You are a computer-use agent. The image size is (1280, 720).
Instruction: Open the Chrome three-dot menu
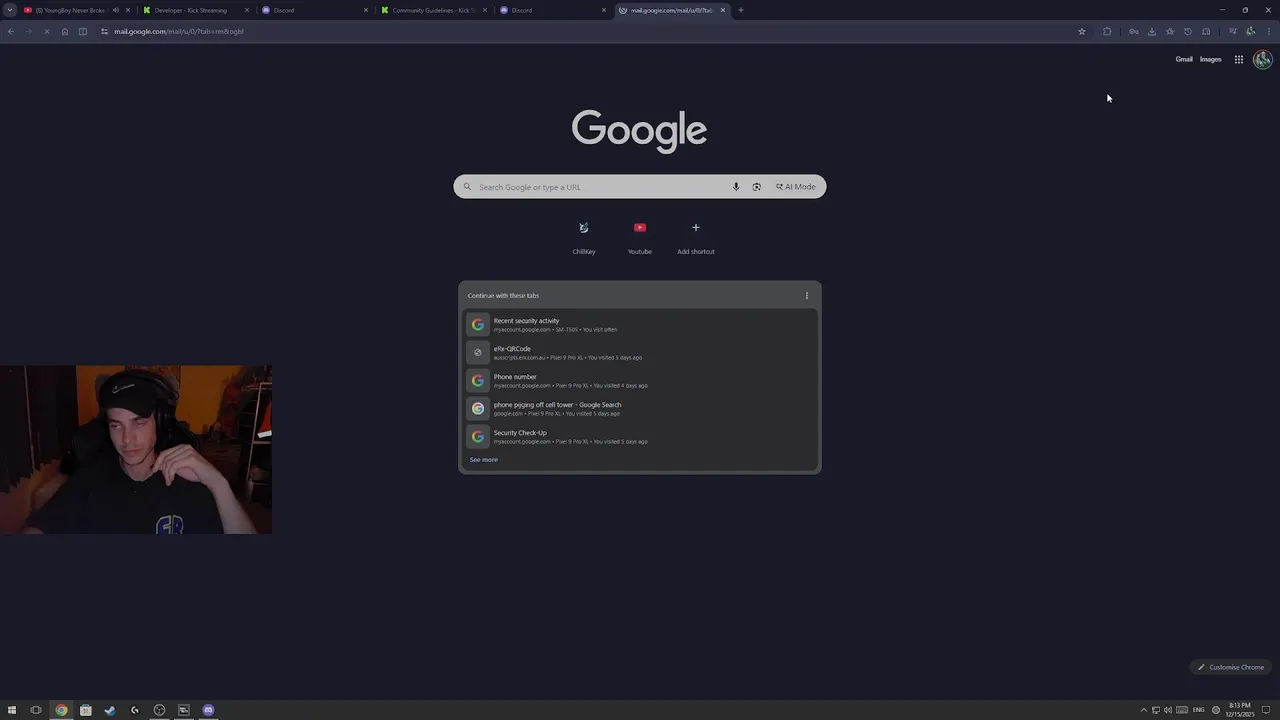[1269, 31]
